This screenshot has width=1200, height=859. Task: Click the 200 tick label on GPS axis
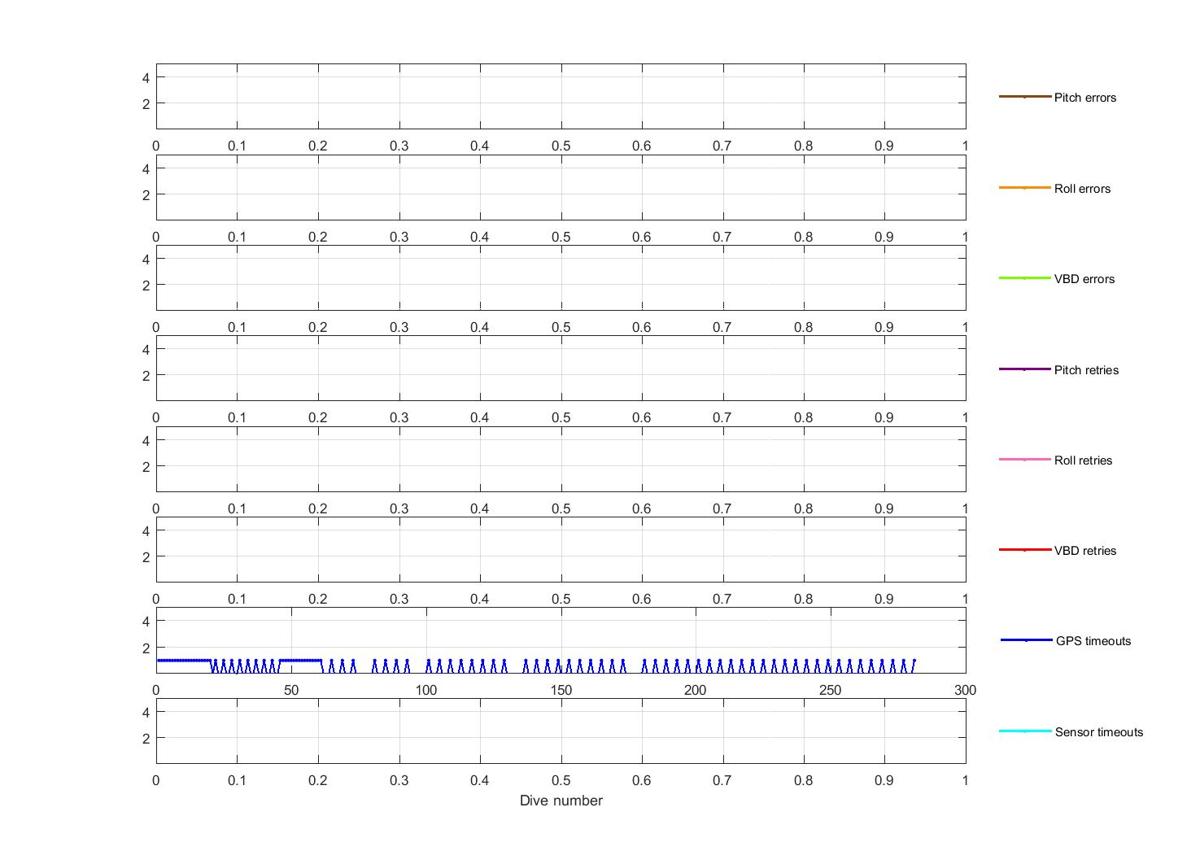[695, 690]
